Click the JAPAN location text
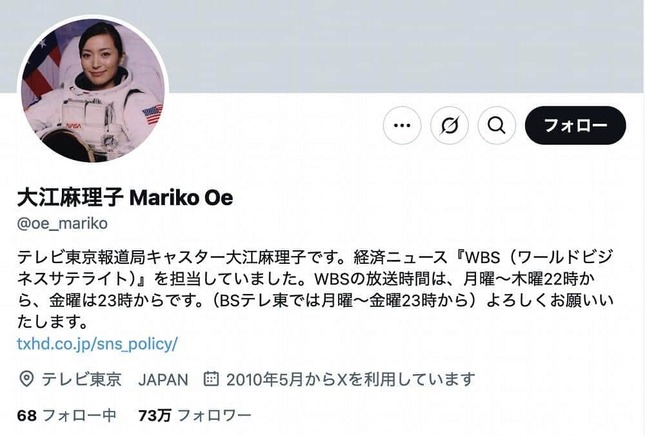 [163, 380]
